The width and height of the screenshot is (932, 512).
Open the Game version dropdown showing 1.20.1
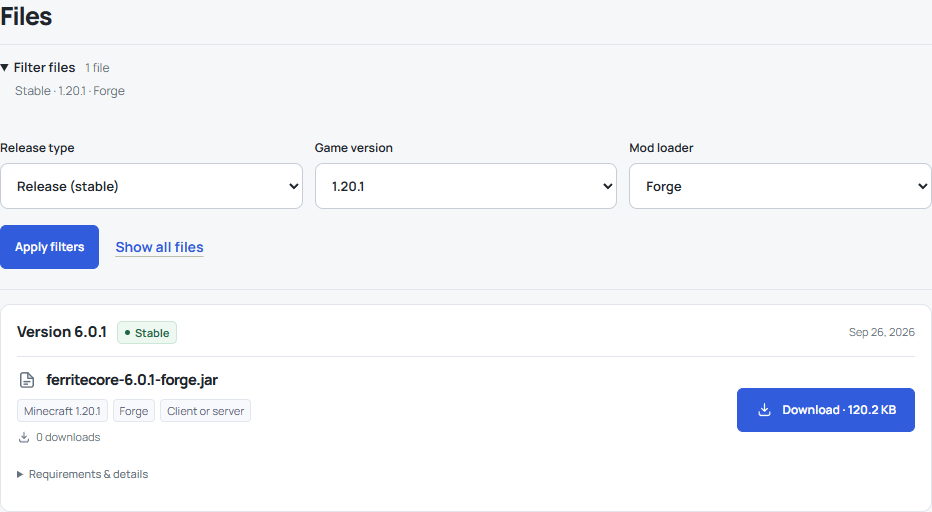[x=465, y=186]
